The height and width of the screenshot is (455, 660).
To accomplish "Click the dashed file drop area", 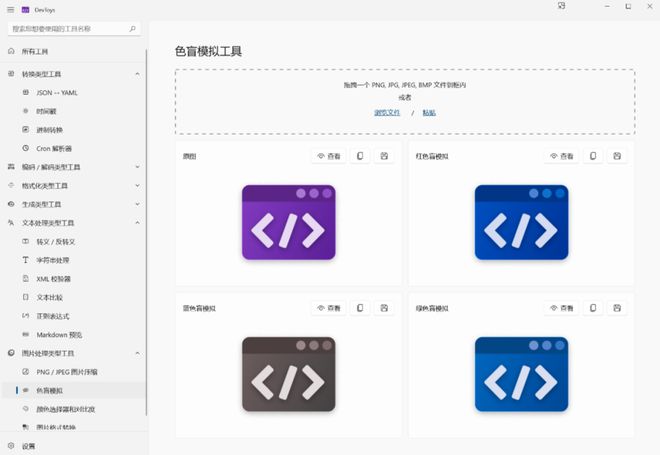I will click(405, 101).
